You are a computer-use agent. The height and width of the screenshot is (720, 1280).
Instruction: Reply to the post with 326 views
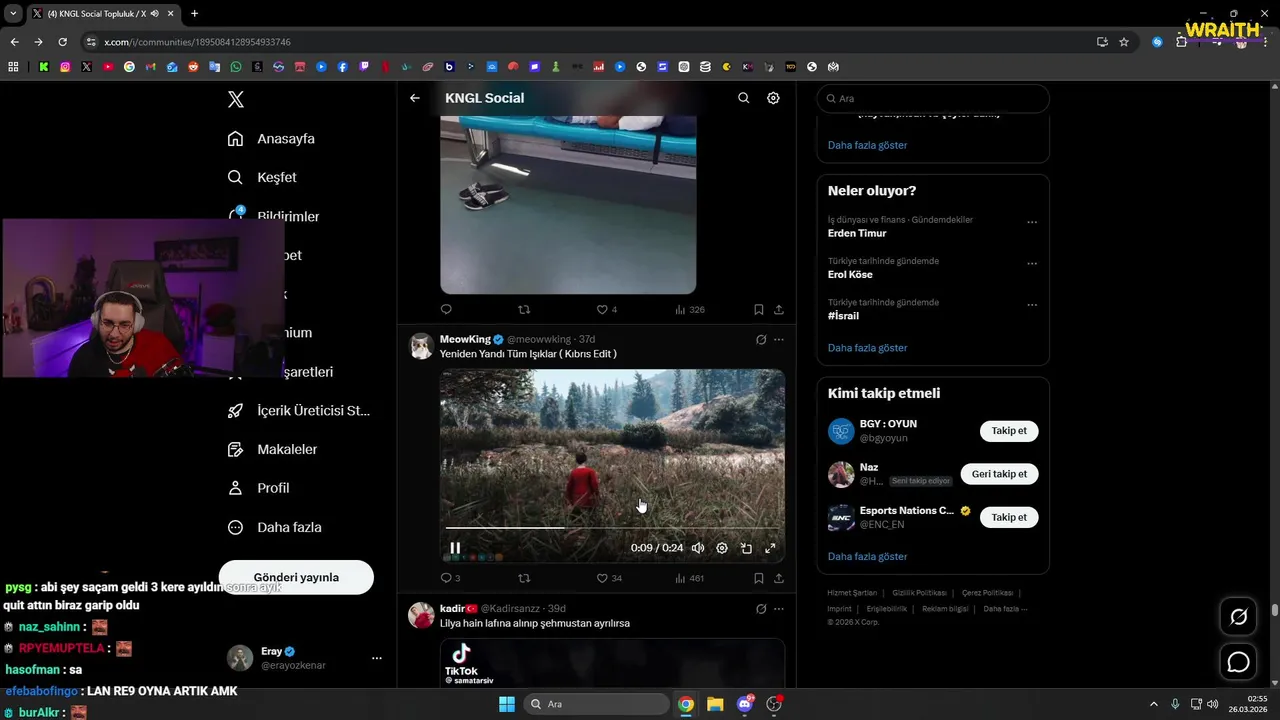(446, 310)
